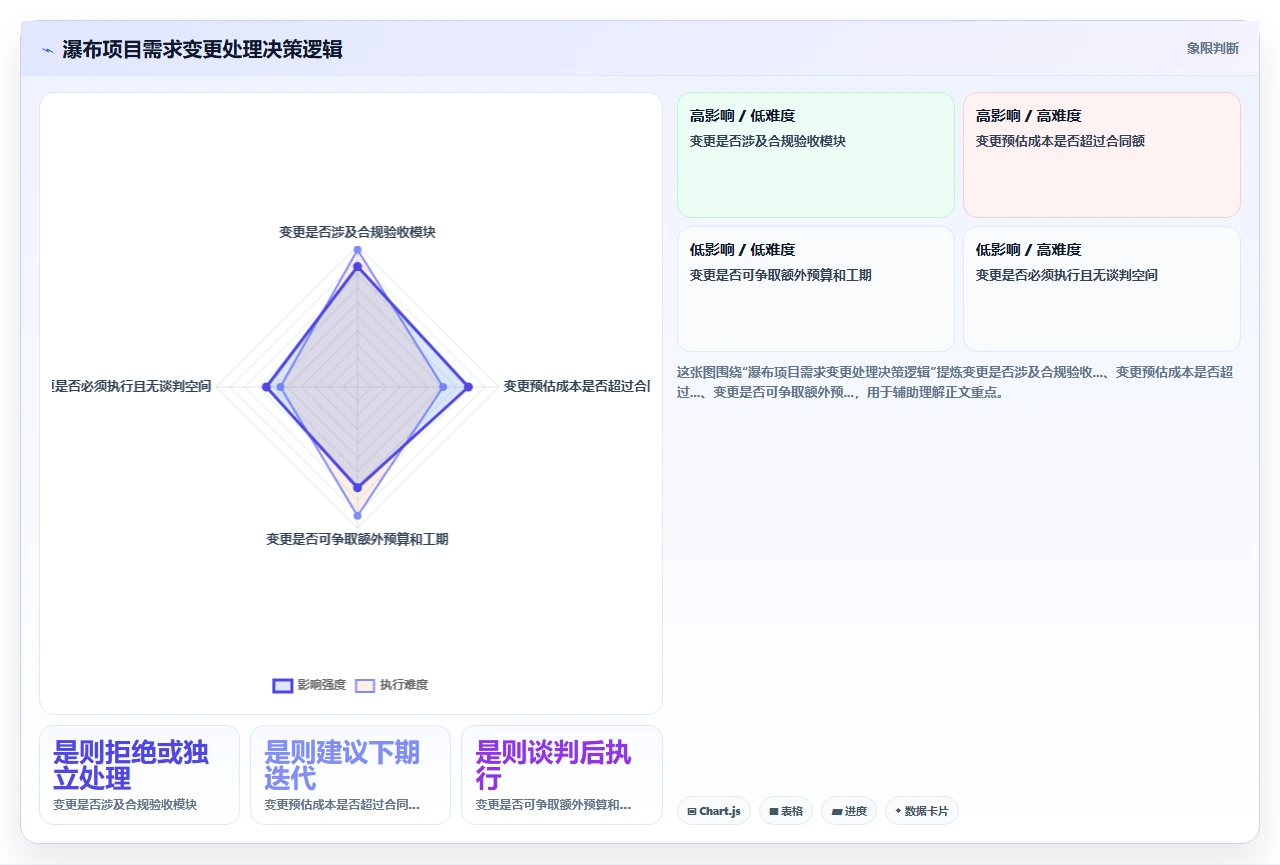Image resolution: width=1280 pixels, height=865 pixels.
Task: Click 变更是否必须执行且无谈判空间 in the 低影响 / 高难度 card
Action: click(x=1067, y=275)
